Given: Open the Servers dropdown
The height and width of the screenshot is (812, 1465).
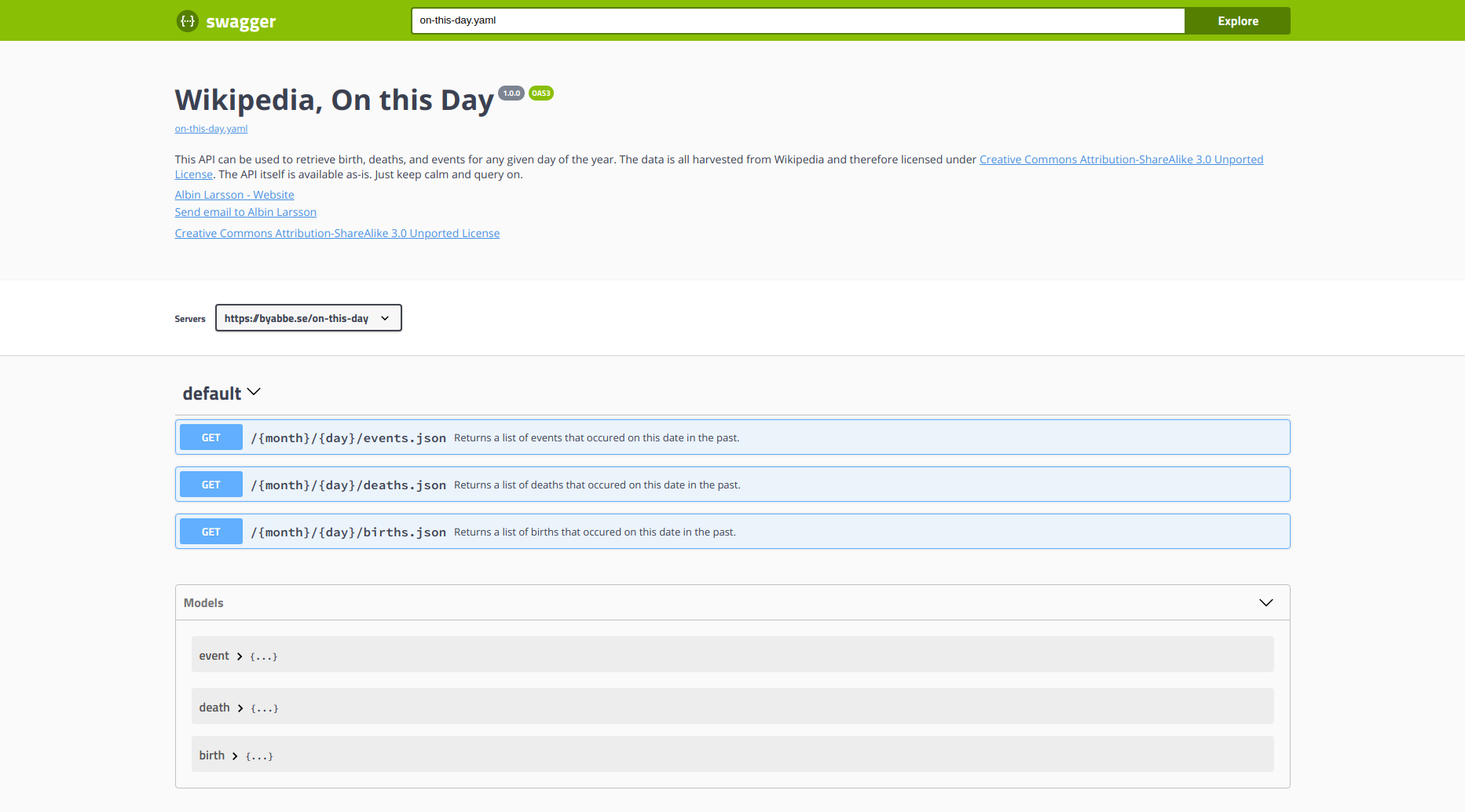Looking at the screenshot, I should [308, 318].
